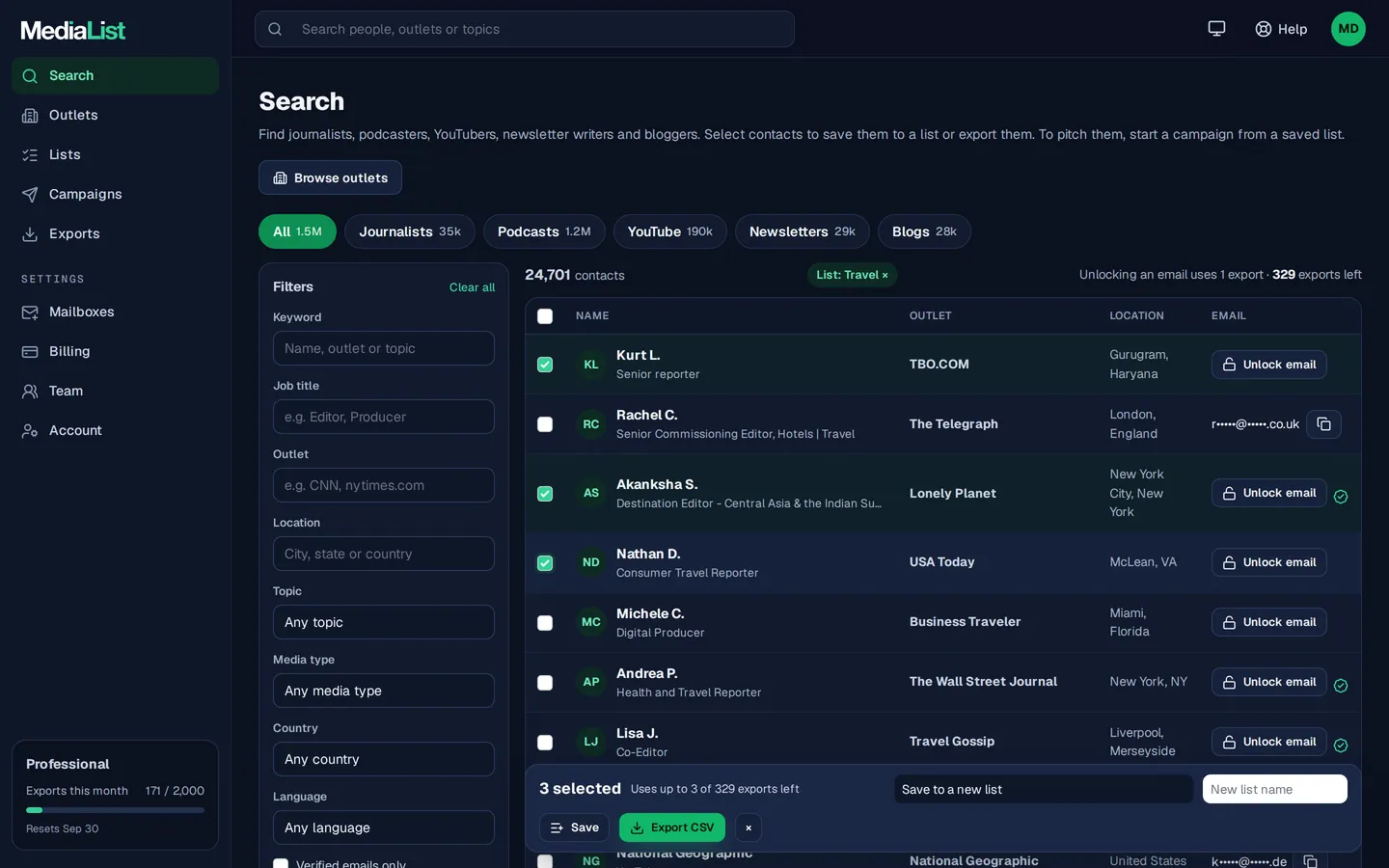The image size is (1389, 868).
Task: Click verified check icon in Lisa J. row
Action: tap(1341, 746)
